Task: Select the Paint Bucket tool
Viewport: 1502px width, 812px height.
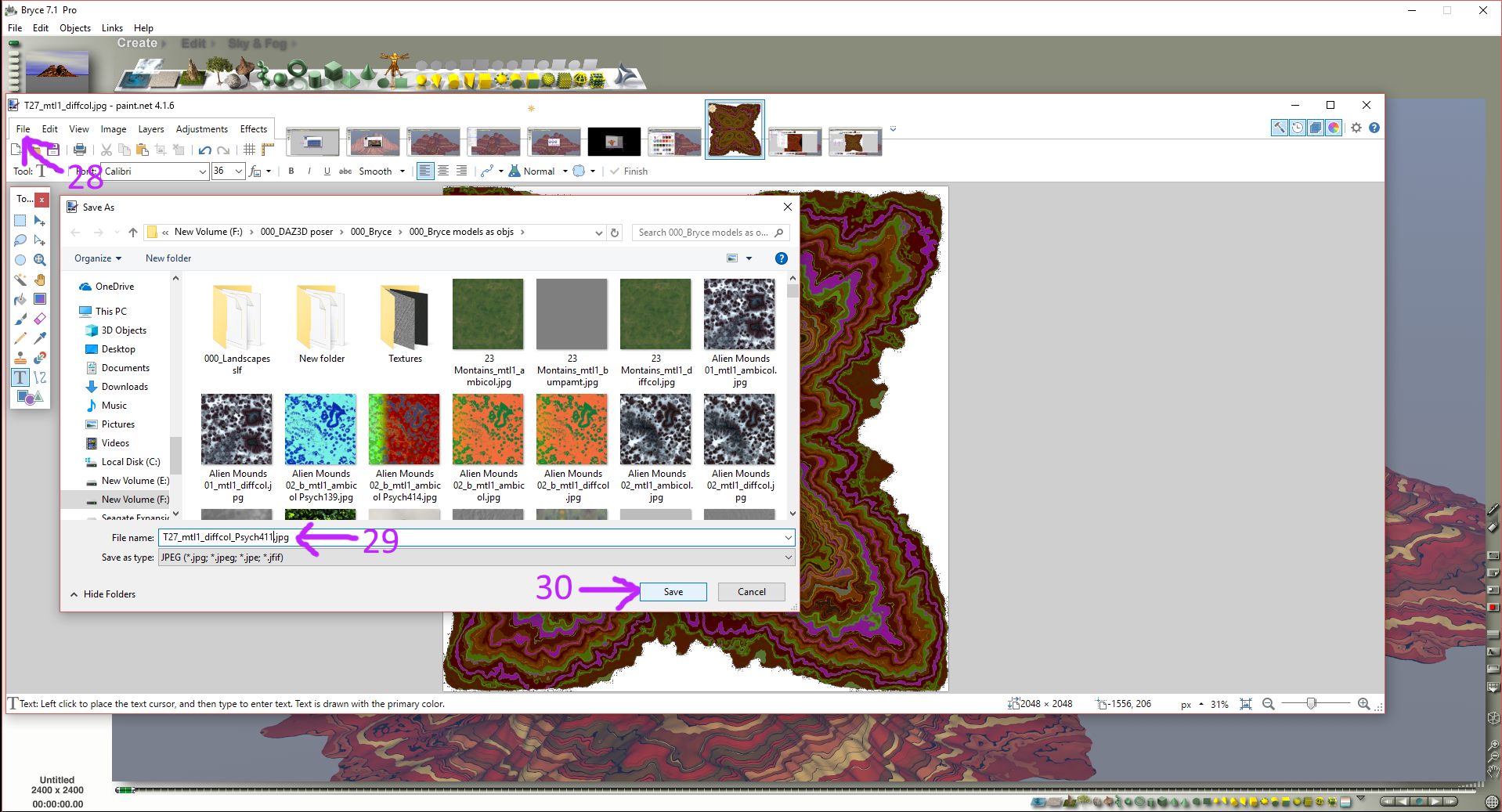Action: coord(20,299)
